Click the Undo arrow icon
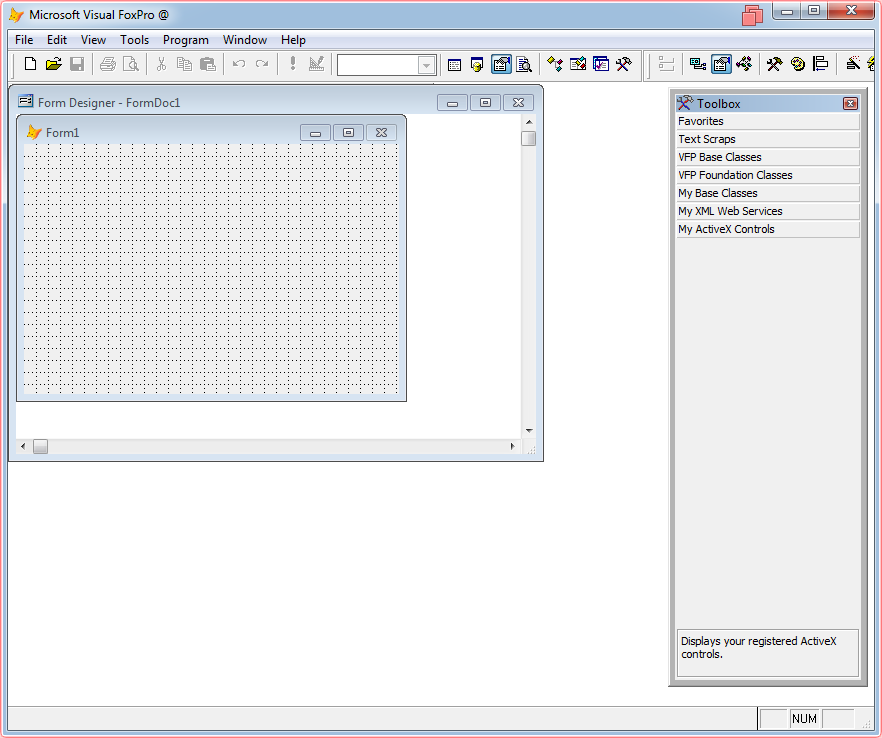Image resolution: width=882 pixels, height=738 pixels. coord(238,64)
